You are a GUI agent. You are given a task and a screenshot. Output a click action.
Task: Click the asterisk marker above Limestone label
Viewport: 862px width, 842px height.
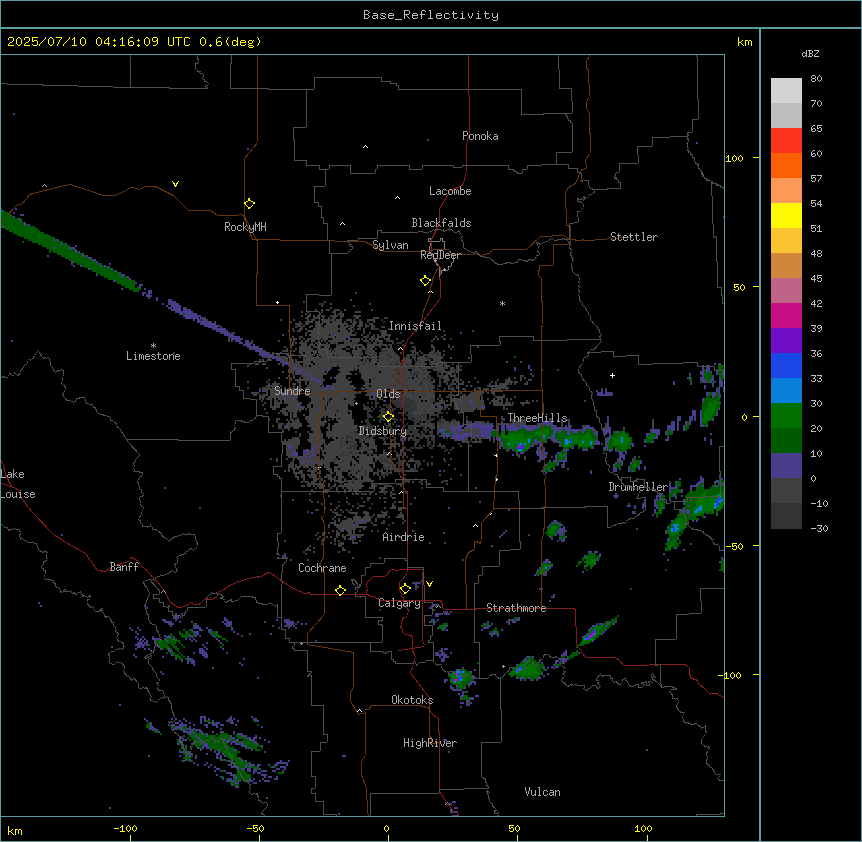click(x=153, y=346)
